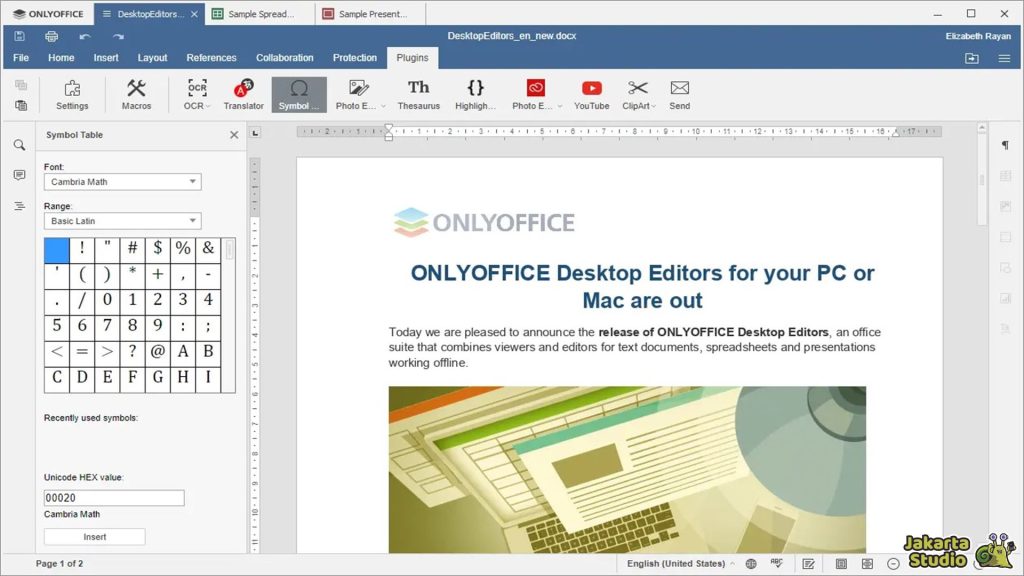The image size is (1024, 576).
Task: Launch the OCR plugin
Action: (197, 94)
